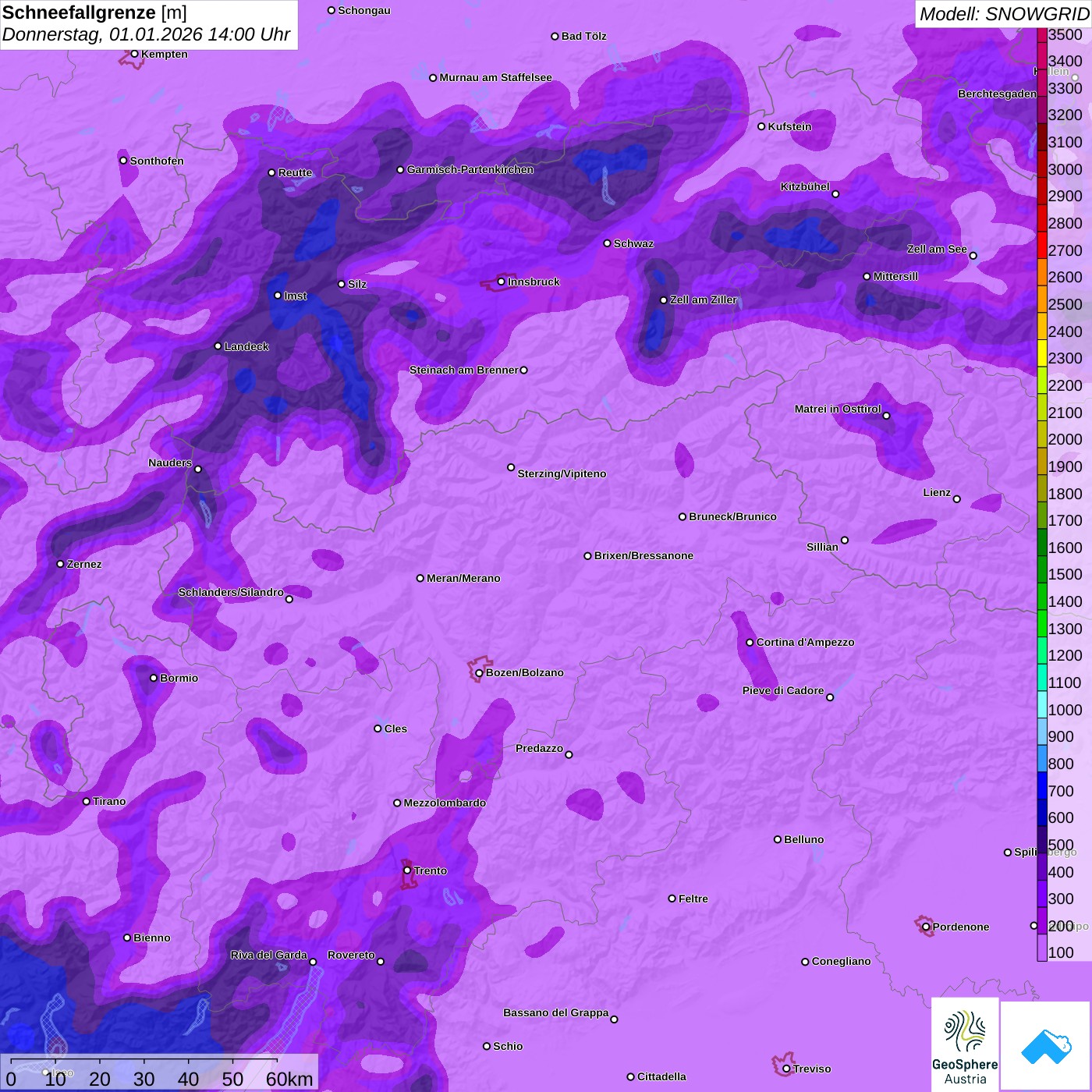Select the "Bruneck/Brunico" label
The image size is (1092, 1092).
(732, 516)
